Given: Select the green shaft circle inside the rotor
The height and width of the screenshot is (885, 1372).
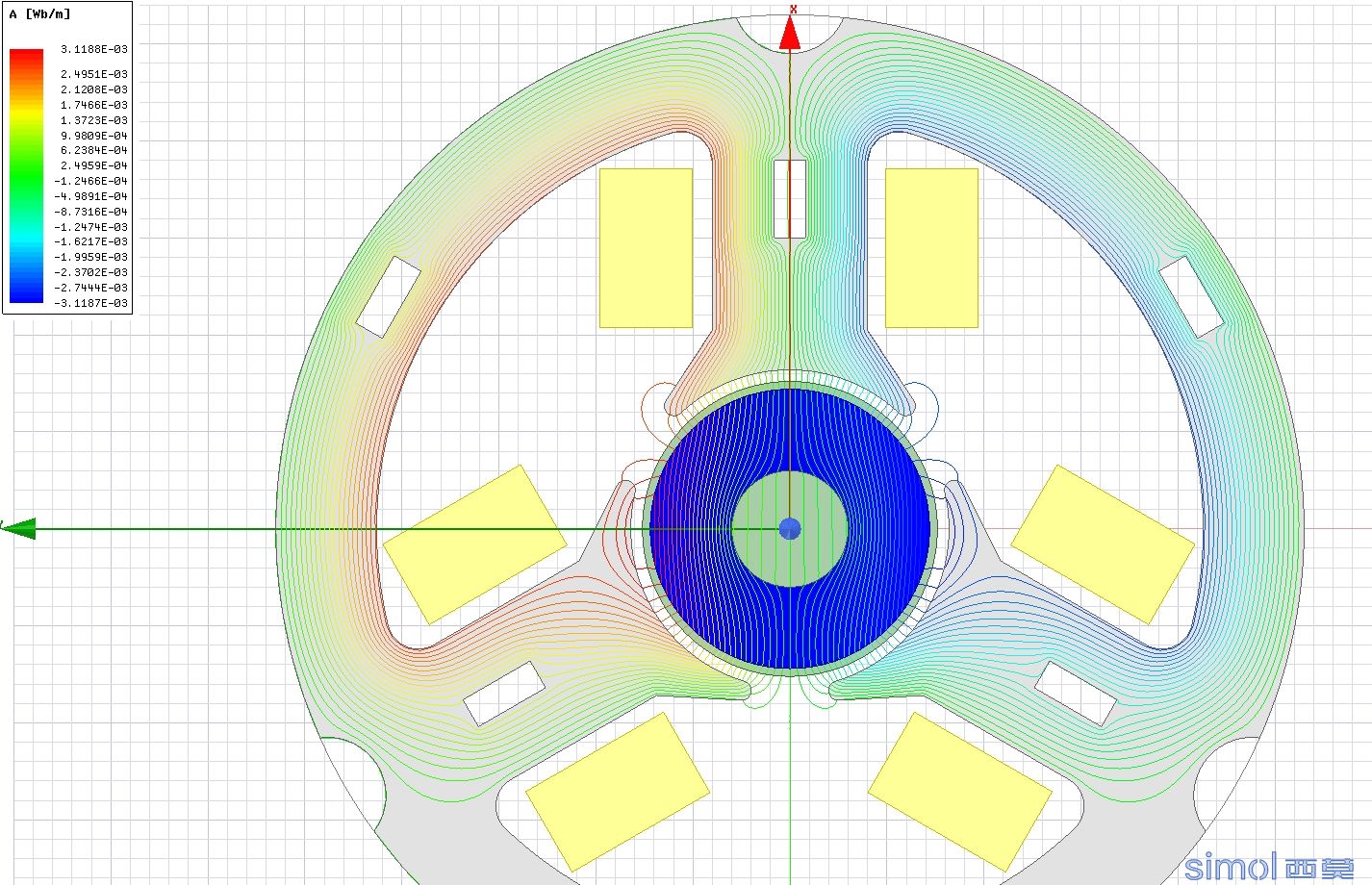Looking at the screenshot, I should 790,528.
